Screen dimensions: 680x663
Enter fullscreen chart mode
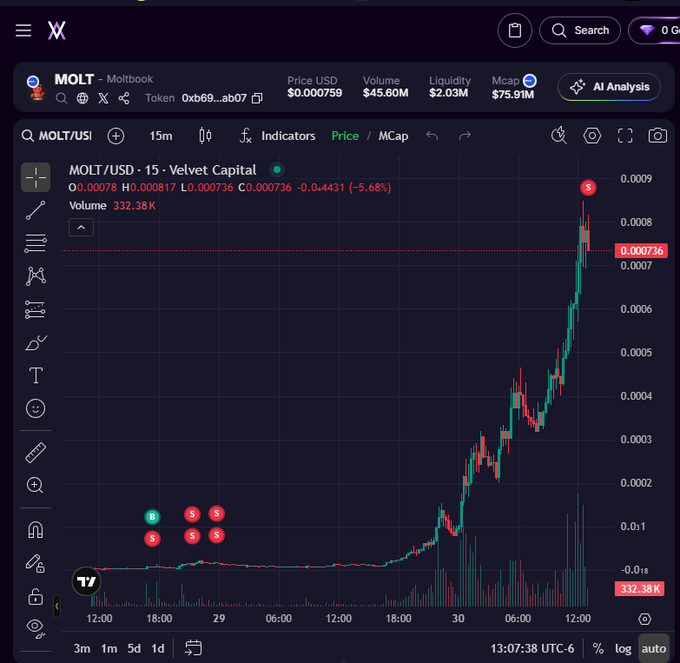[x=625, y=135]
